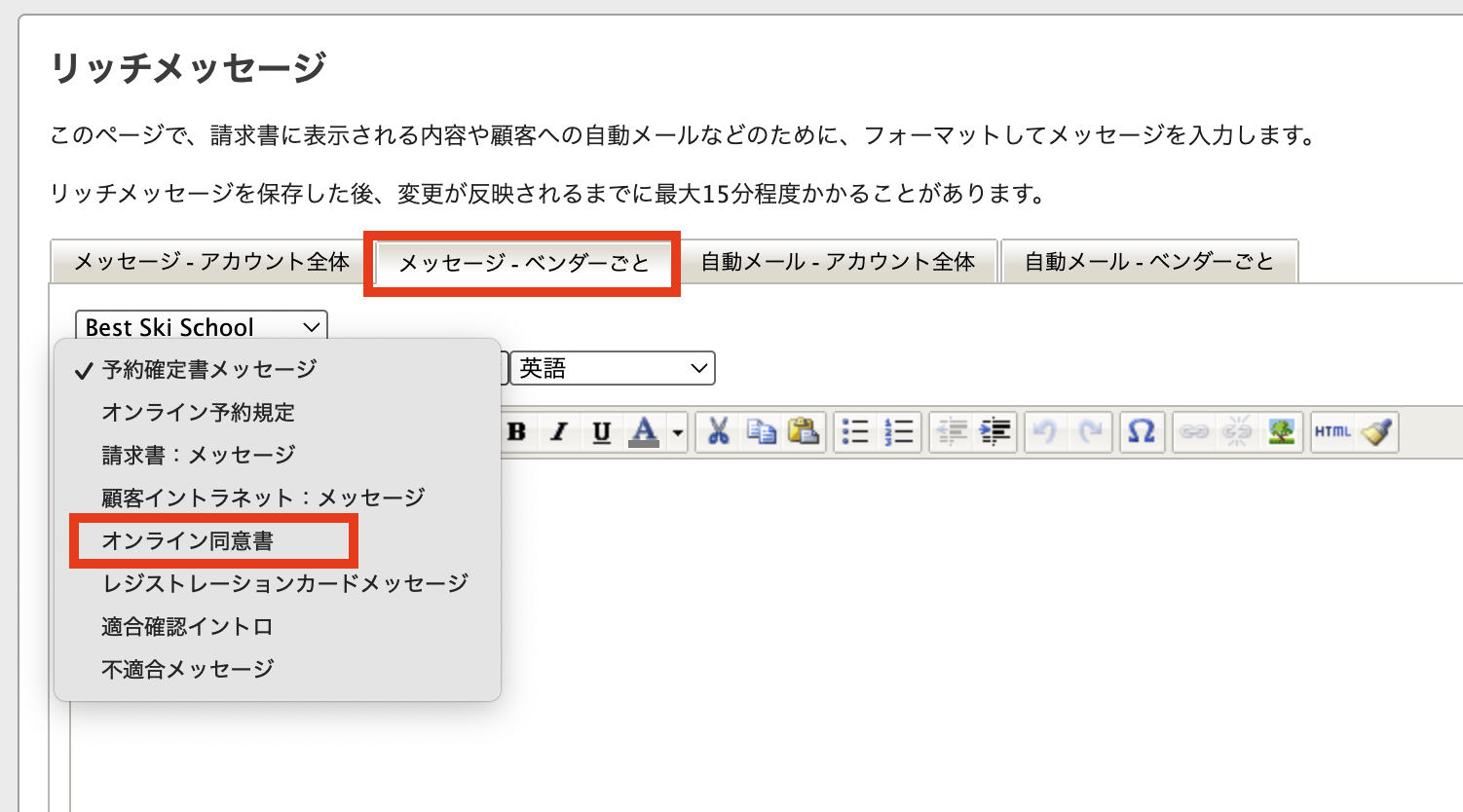The image size is (1463, 812).
Task: Open the special character Omega tool
Action: [1141, 431]
